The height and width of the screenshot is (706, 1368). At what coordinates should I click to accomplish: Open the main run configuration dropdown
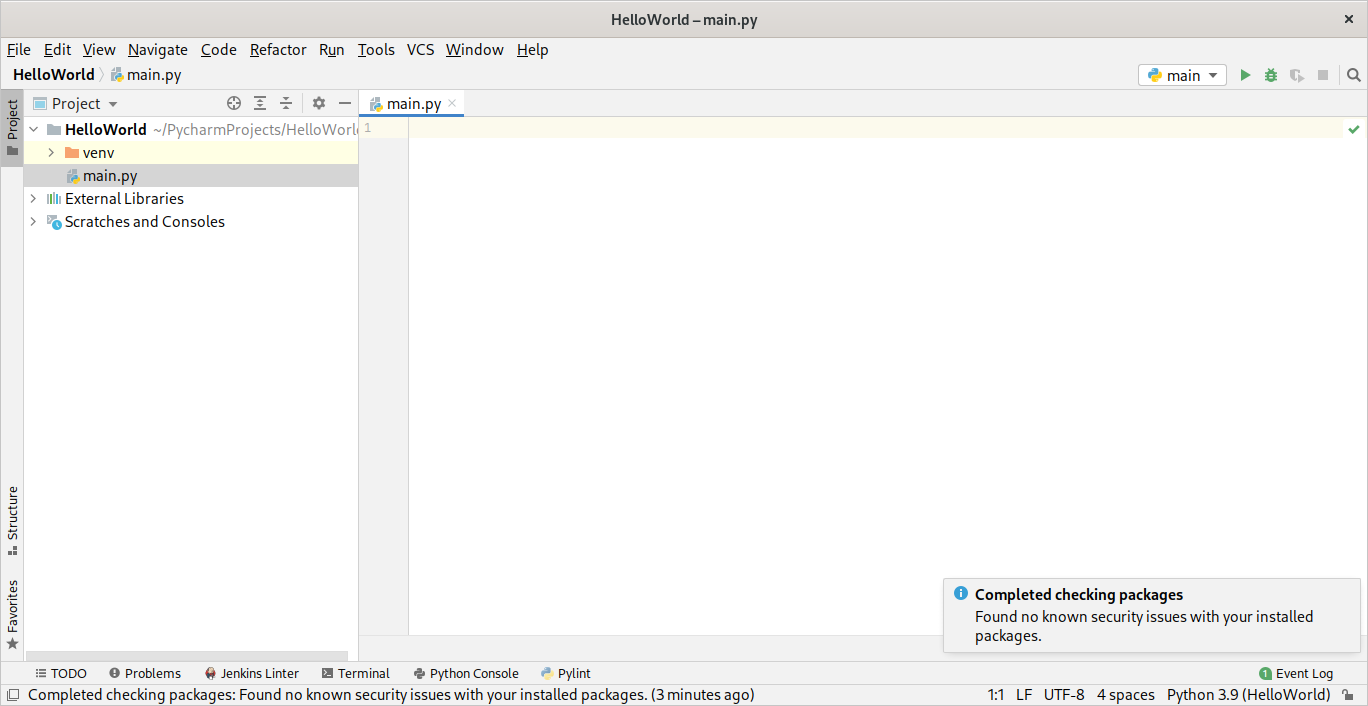(x=1182, y=74)
